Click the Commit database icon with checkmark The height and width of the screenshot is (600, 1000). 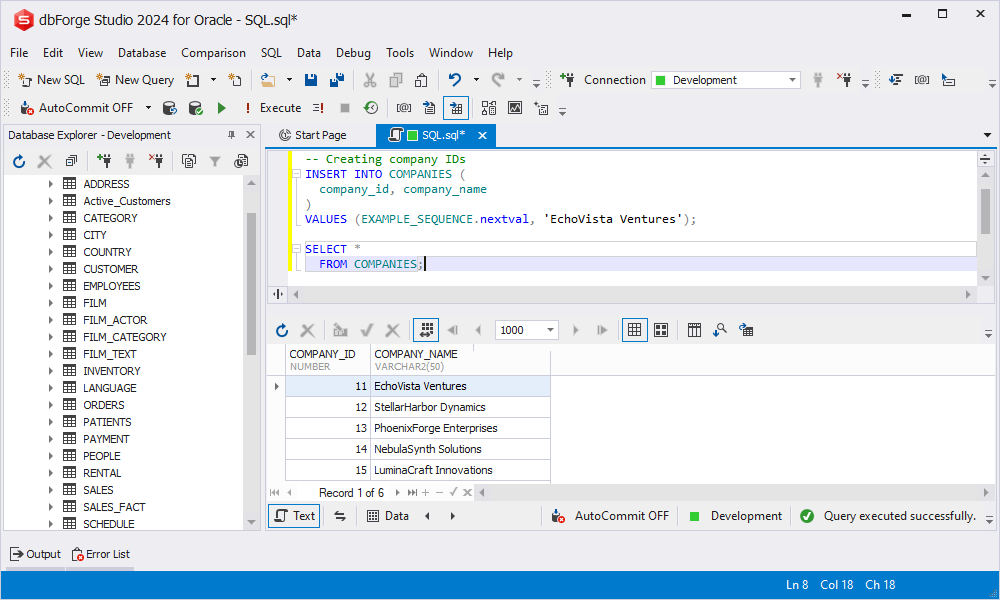(195, 108)
